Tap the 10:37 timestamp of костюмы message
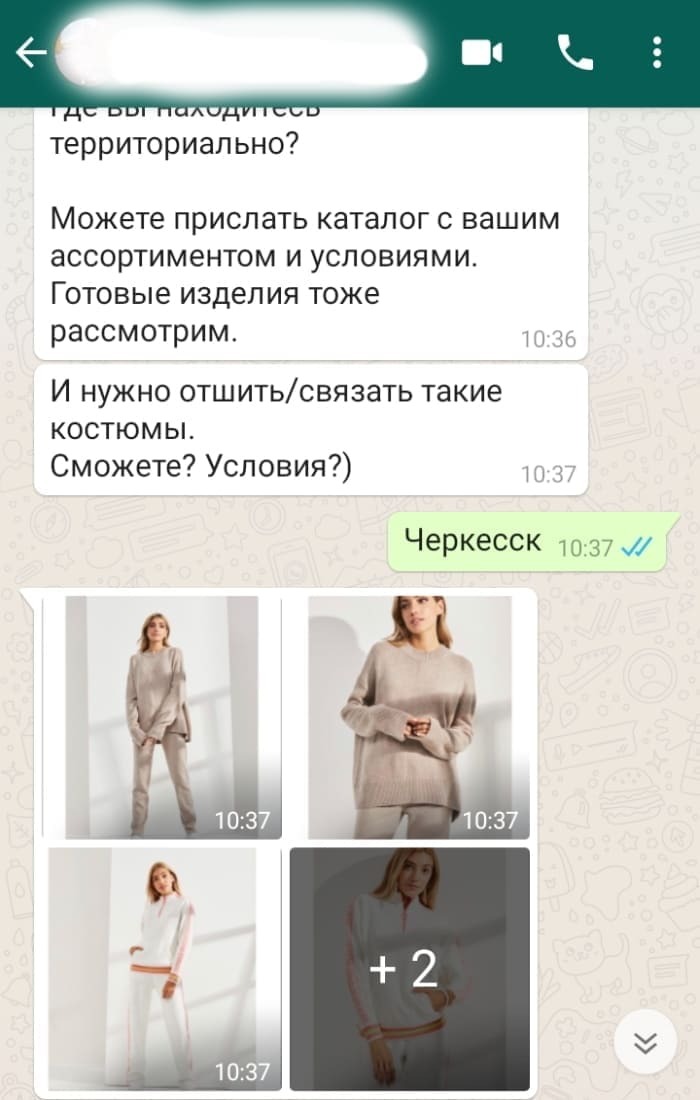Screen dimensions: 700x1100 (548, 475)
